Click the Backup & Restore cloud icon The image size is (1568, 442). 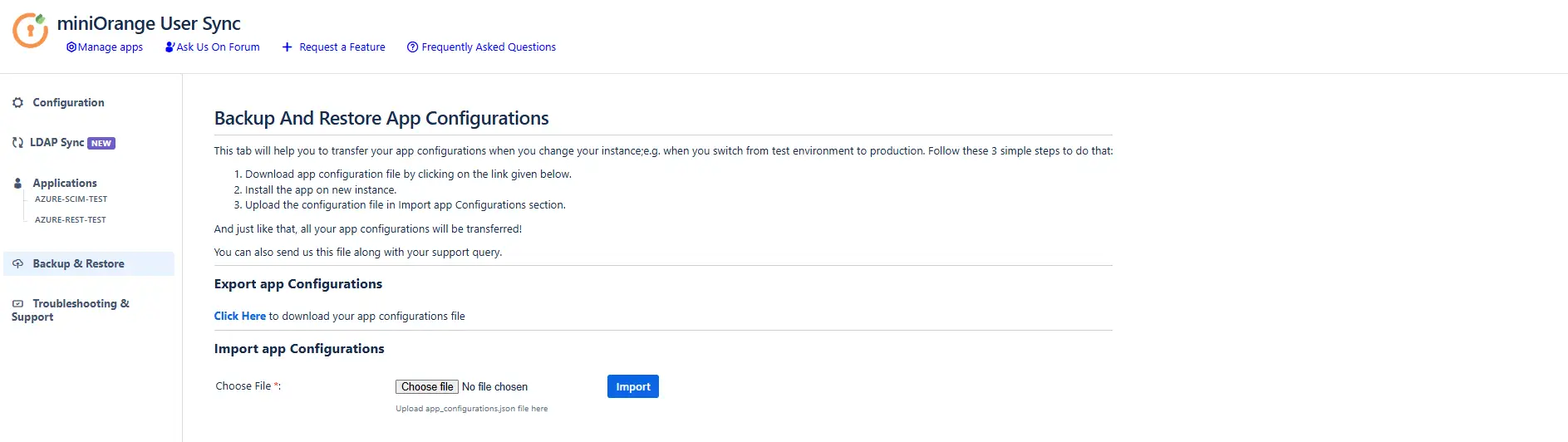pyautogui.click(x=17, y=263)
